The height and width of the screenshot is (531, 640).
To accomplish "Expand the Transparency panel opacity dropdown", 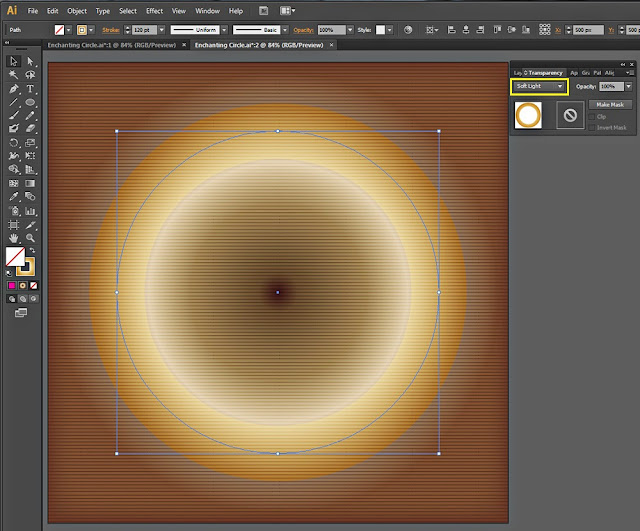I will [x=628, y=87].
